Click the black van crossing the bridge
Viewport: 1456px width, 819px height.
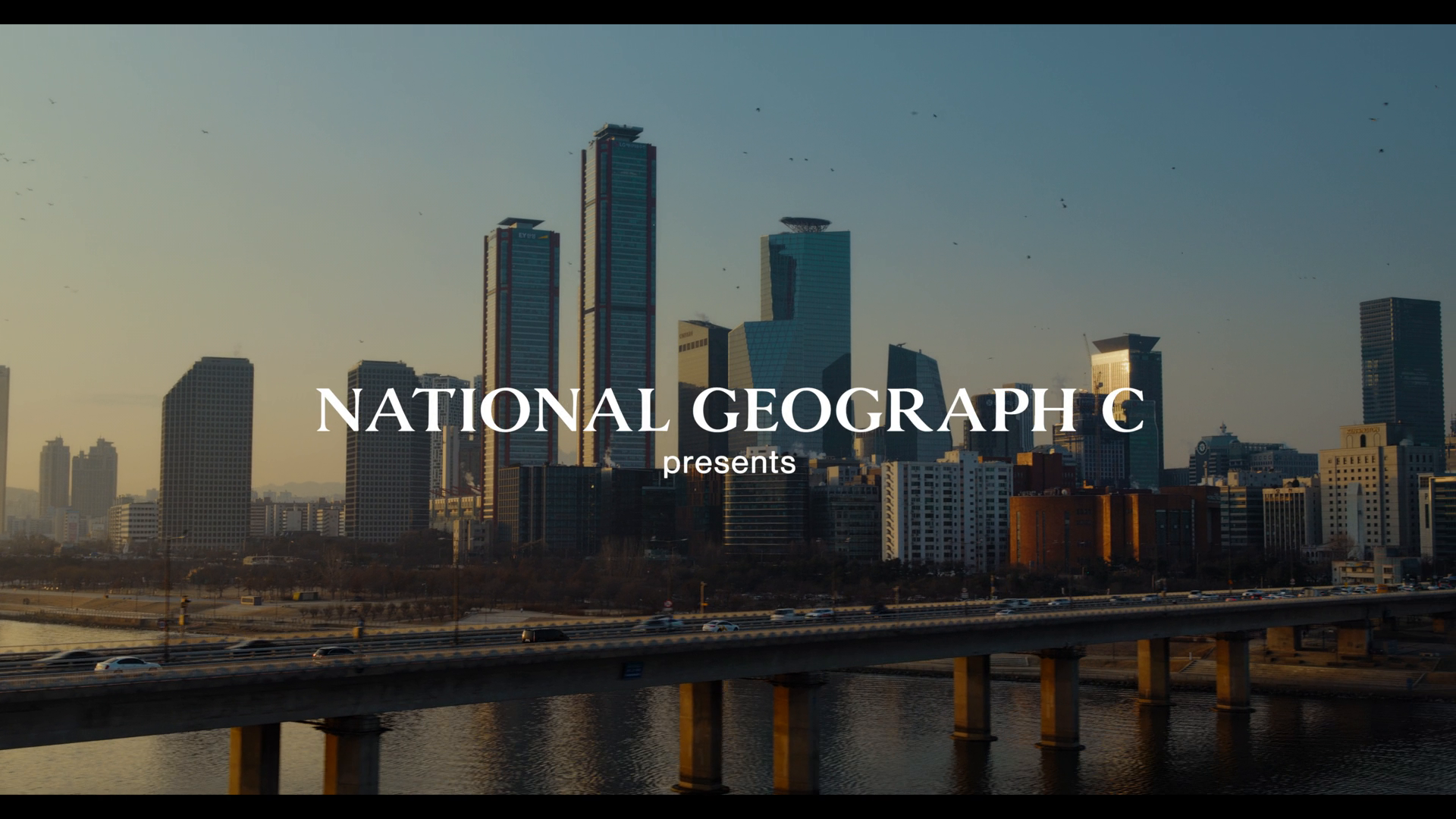544,635
